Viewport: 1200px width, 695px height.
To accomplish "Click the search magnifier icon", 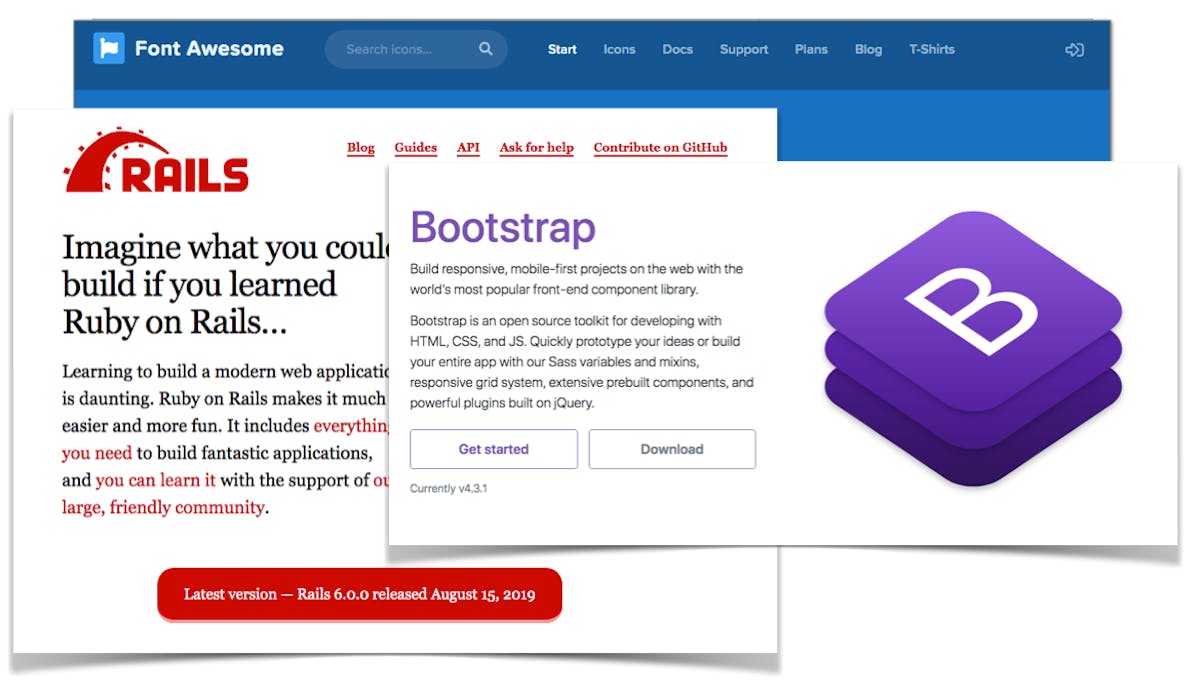I will [x=485, y=48].
